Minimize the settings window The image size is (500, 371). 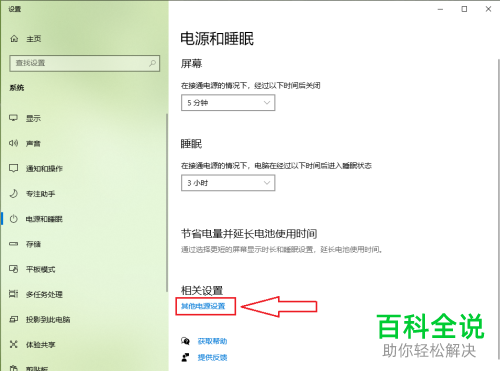pyautogui.click(x=440, y=9)
